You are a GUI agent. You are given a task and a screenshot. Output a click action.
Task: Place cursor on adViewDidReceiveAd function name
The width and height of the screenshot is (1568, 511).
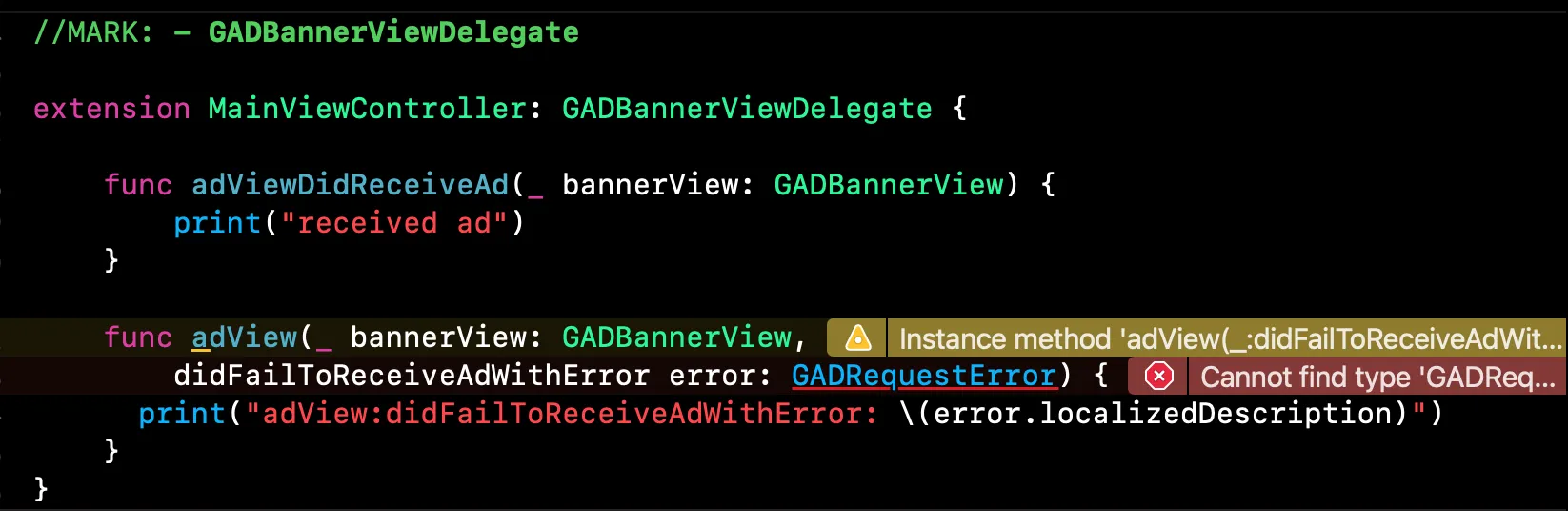coord(351,185)
